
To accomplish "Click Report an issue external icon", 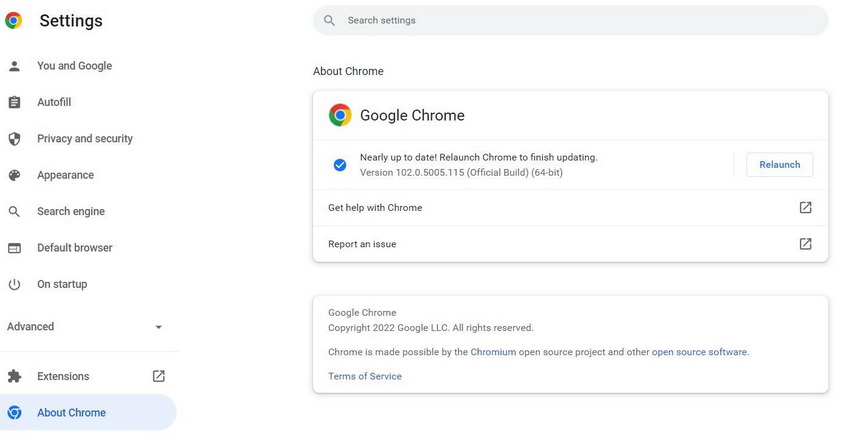I will (805, 244).
